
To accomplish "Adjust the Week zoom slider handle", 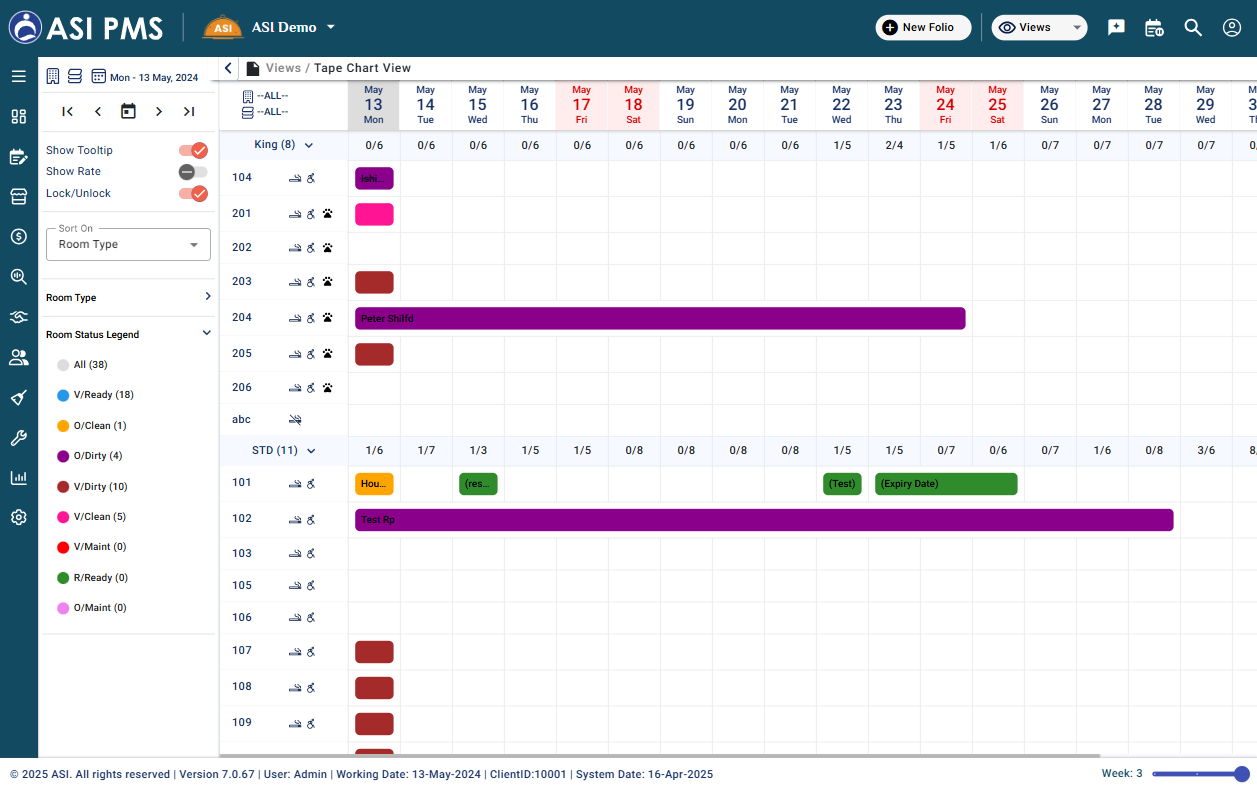I will pos(1242,774).
